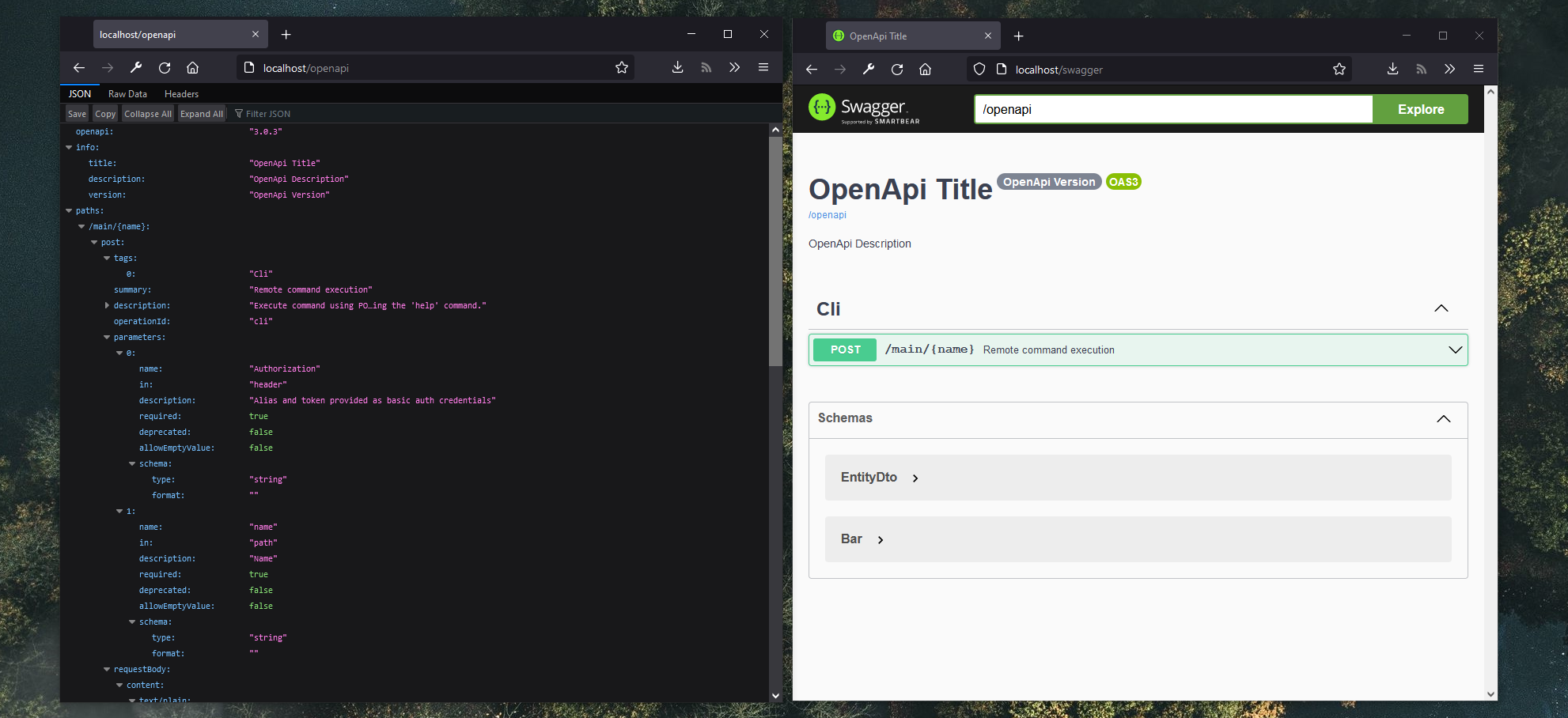1568x718 pixels.
Task: Click RSS feed icon in left browser
Action: coord(706,68)
